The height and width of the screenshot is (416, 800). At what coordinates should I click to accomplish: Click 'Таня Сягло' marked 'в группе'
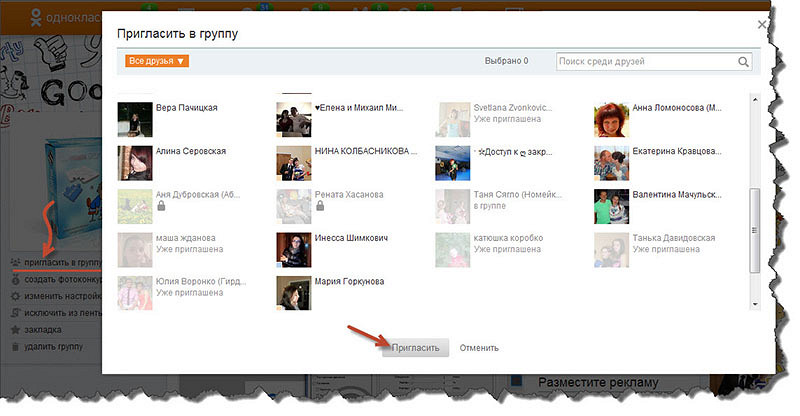[517, 194]
